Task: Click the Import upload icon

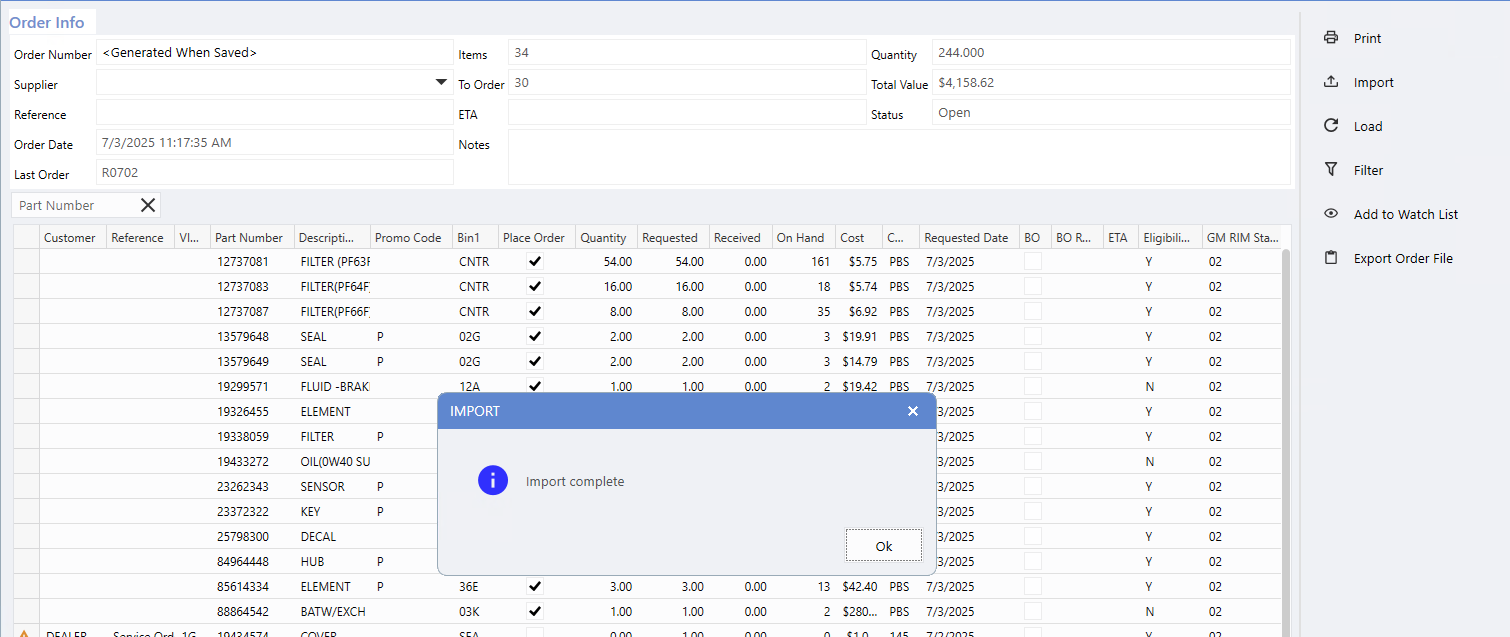Action: tap(1331, 82)
